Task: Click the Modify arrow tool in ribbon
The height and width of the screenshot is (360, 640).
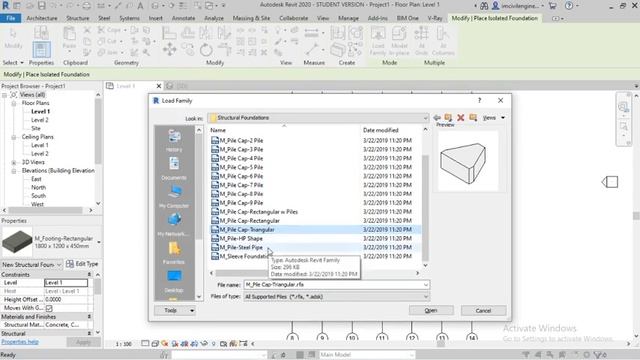Action: coord(13,39)
